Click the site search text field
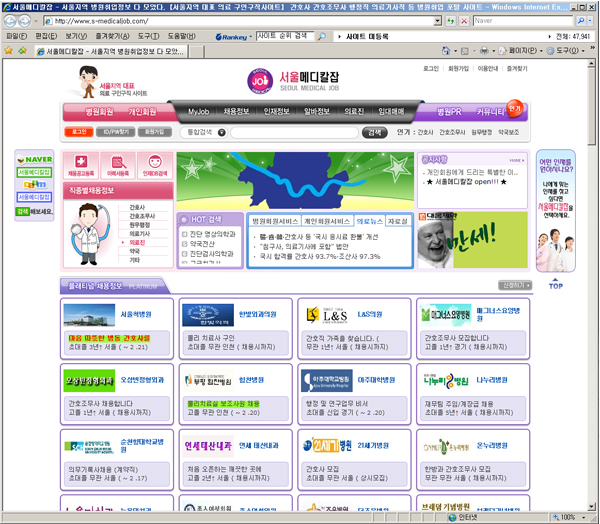600x524 pixels. point(294,132)
